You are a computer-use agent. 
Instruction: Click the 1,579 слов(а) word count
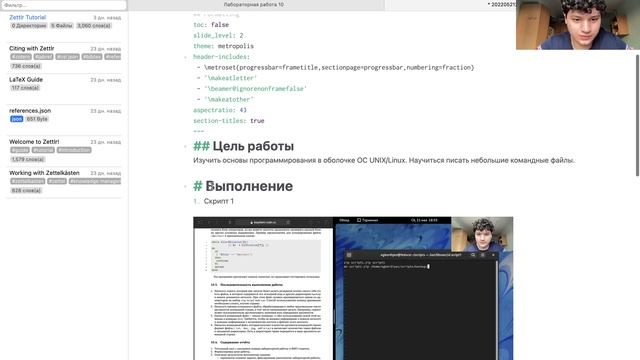(27, 159)
